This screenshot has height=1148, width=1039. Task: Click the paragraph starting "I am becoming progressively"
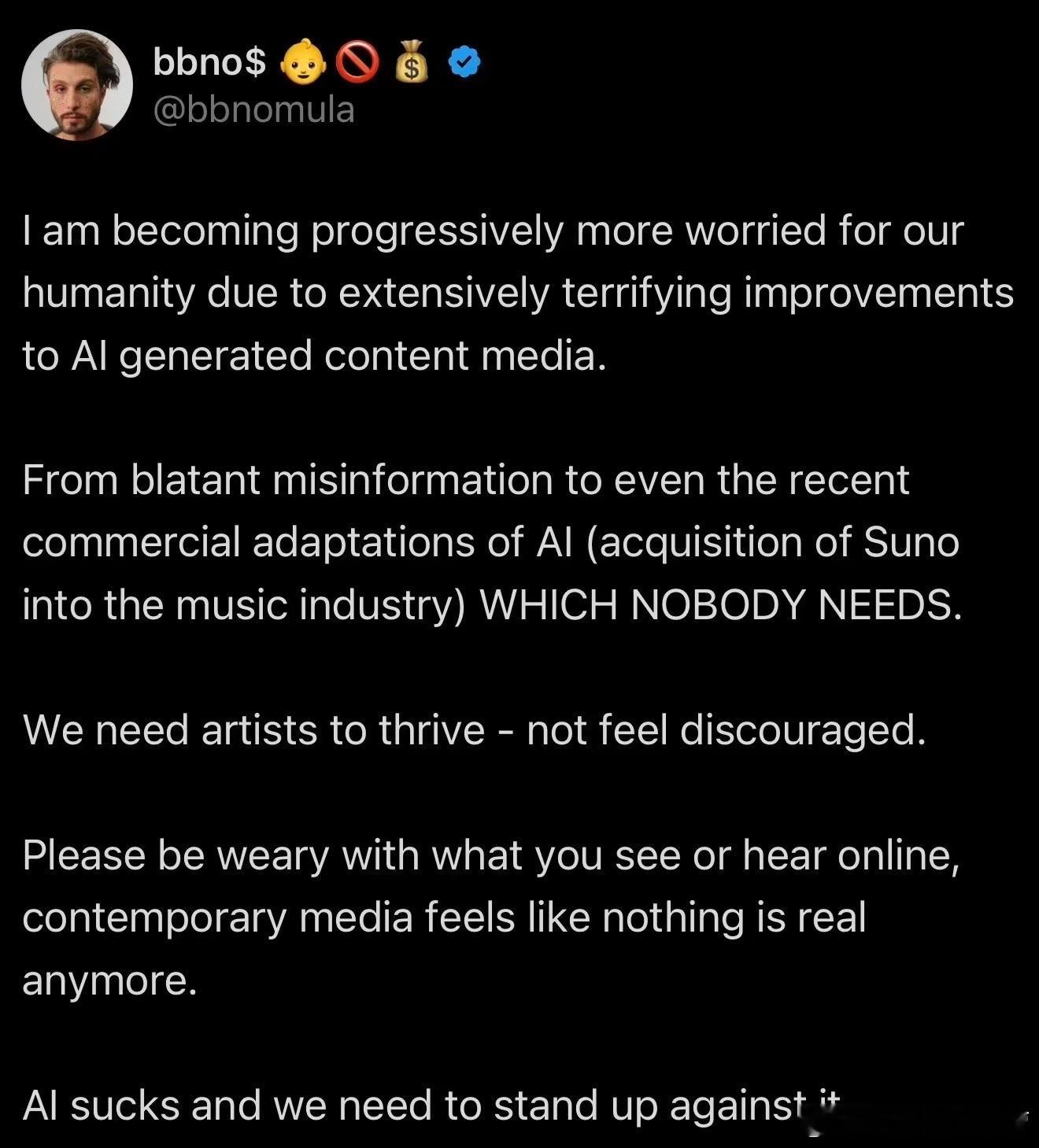coord(493,231)
